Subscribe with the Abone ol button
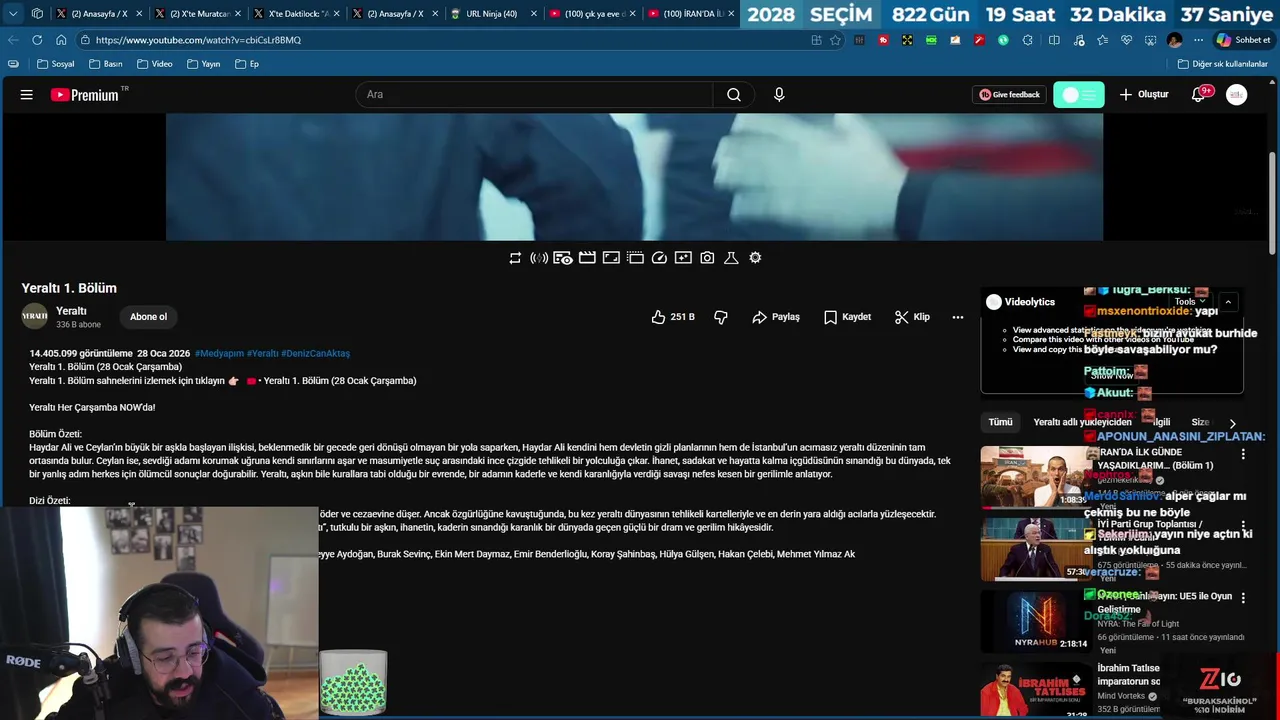 click(x=148, y=317)
